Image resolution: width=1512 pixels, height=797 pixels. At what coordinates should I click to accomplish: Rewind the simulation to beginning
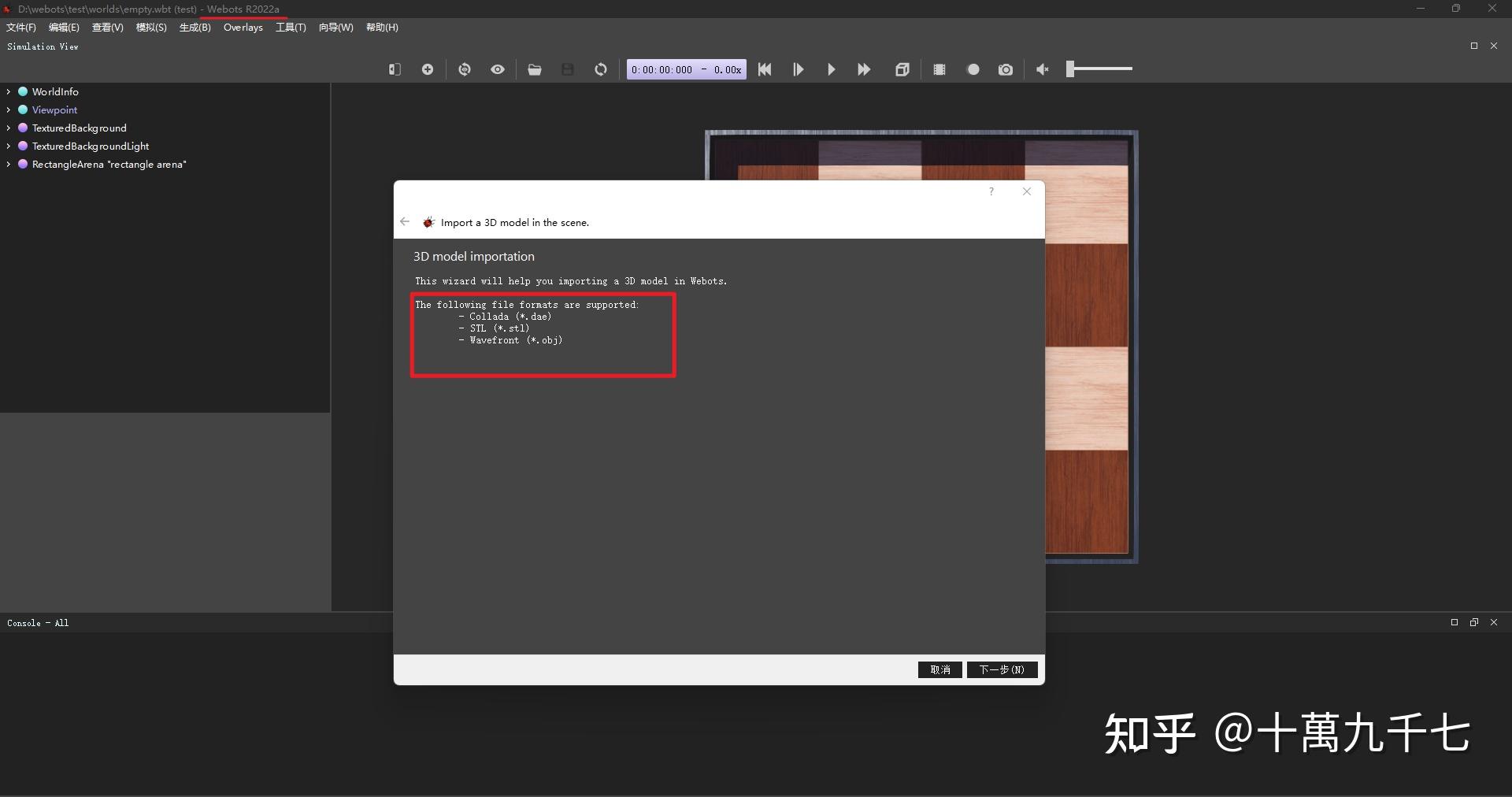coord(765,69)
